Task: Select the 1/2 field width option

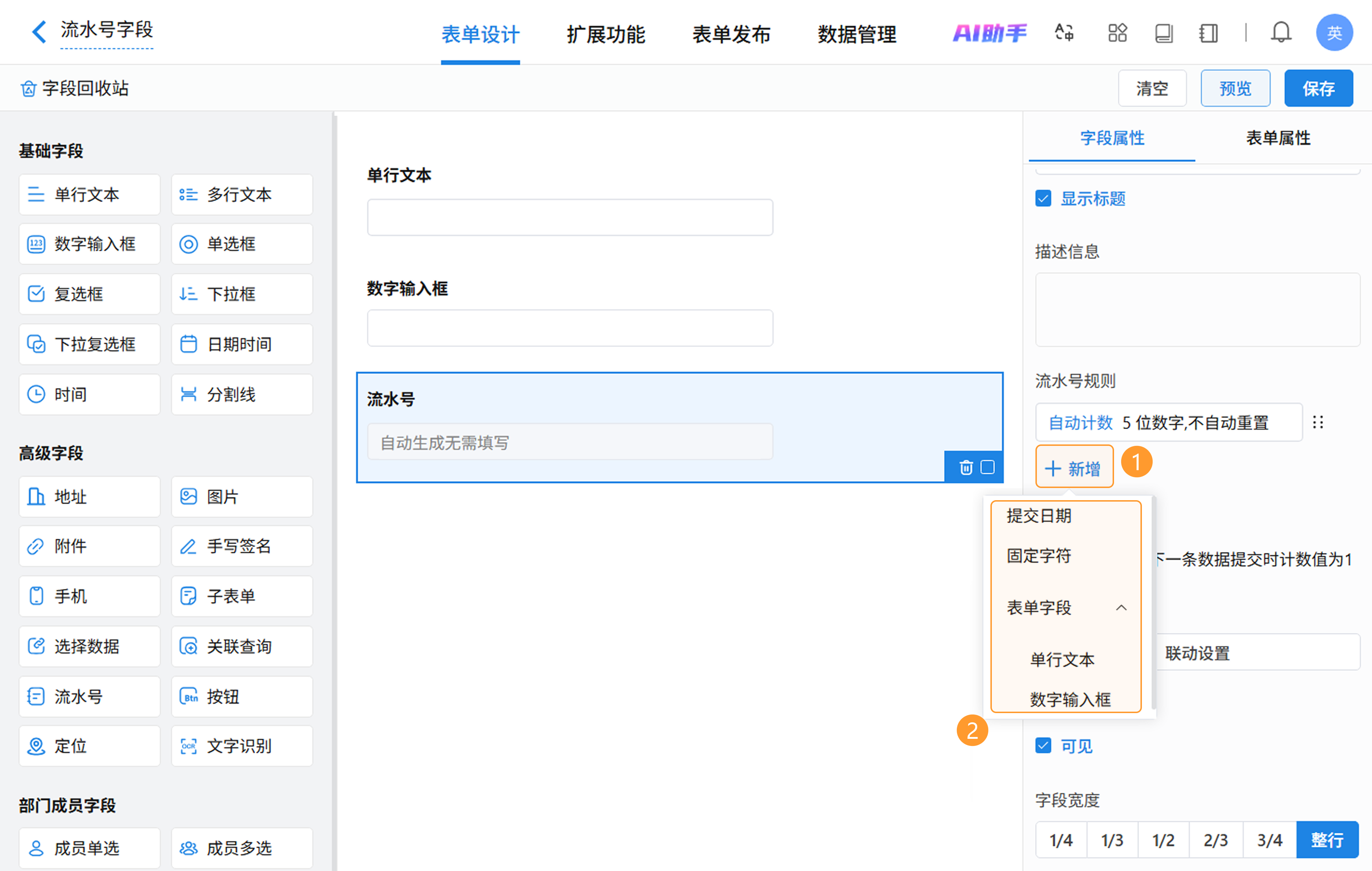Action: [x=1163, y=840]
